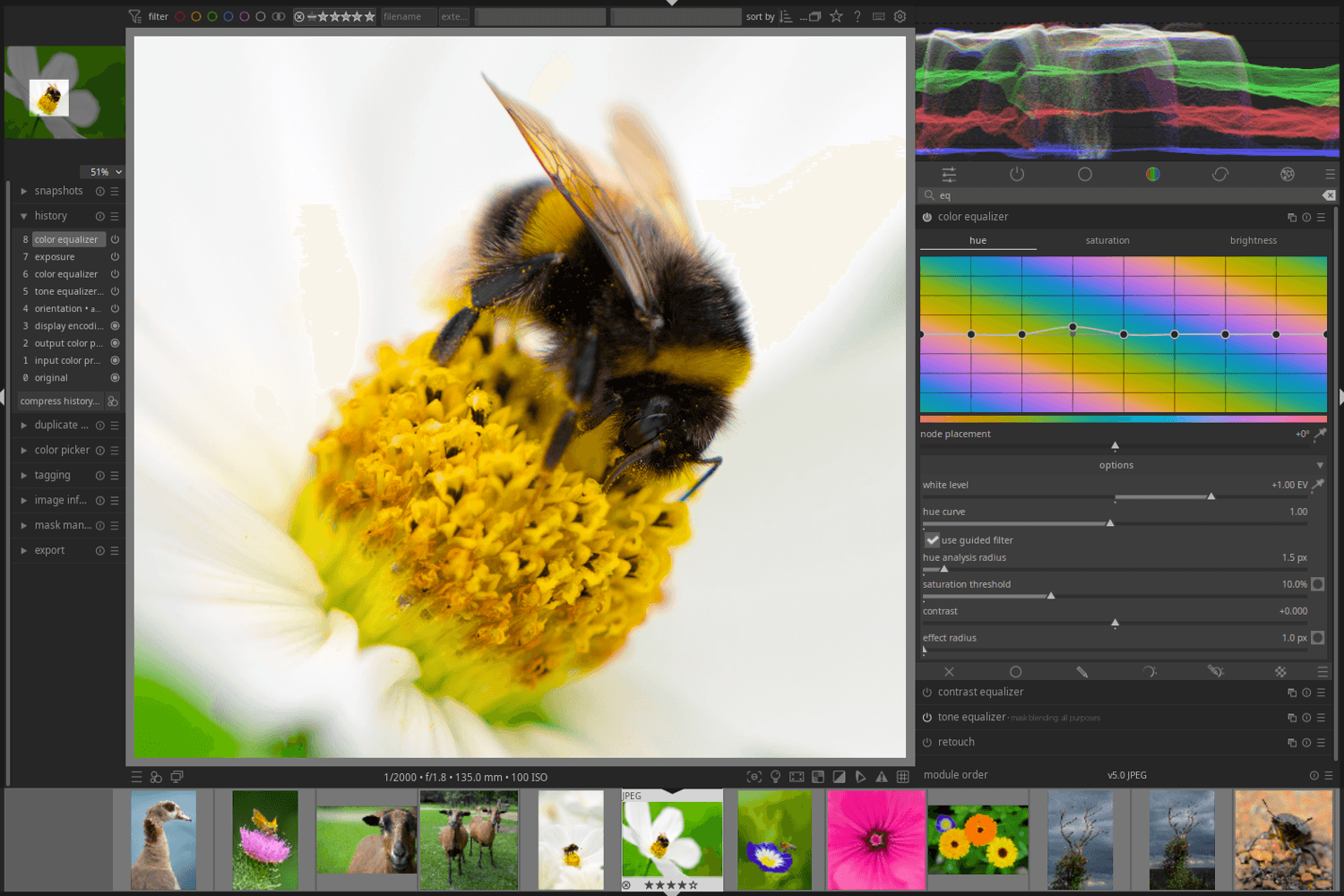Screen dimensions: 1344x896
Task: Select the drawn mask blending icon
Action: [x=1081, y=672]
